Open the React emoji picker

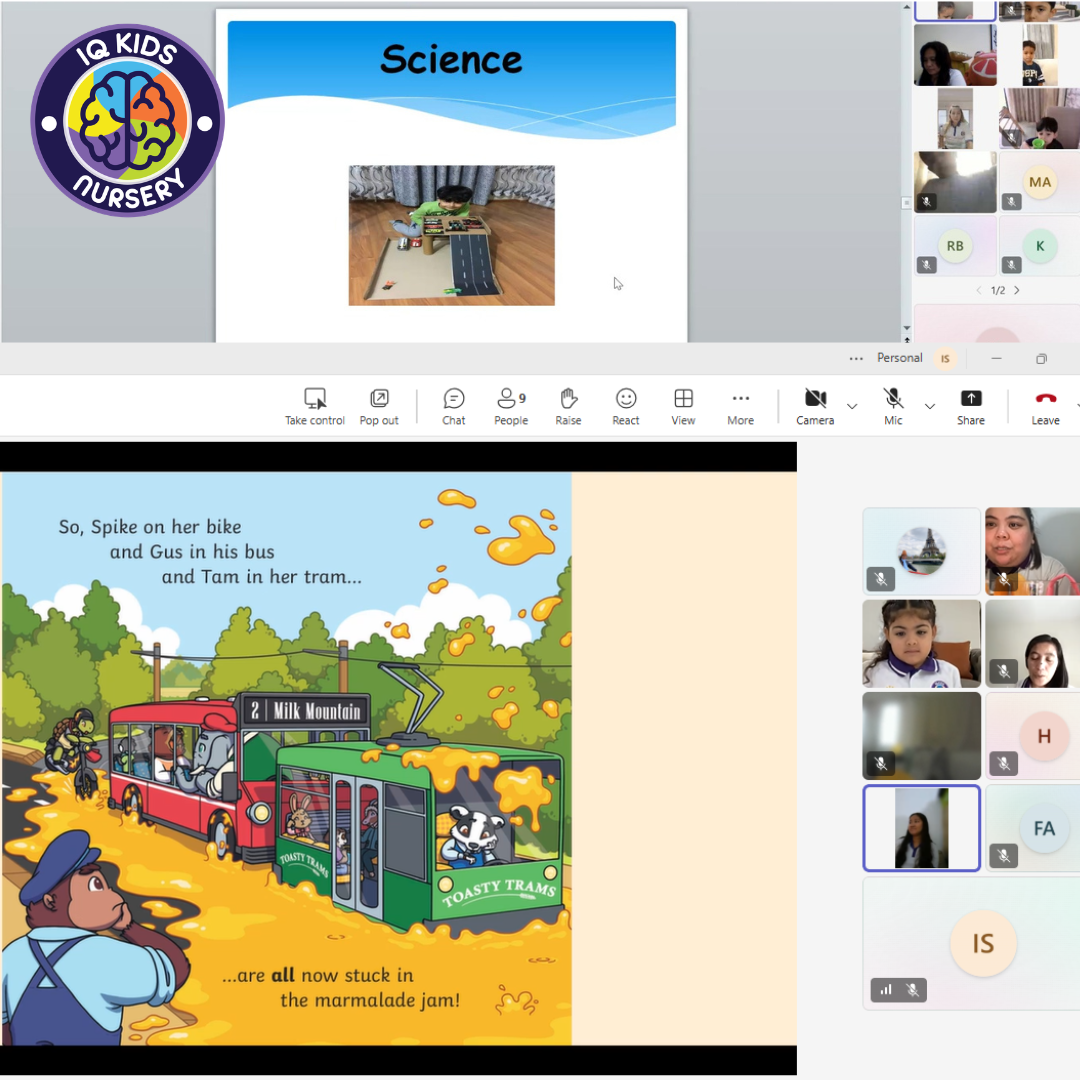[x=626, y=406]
